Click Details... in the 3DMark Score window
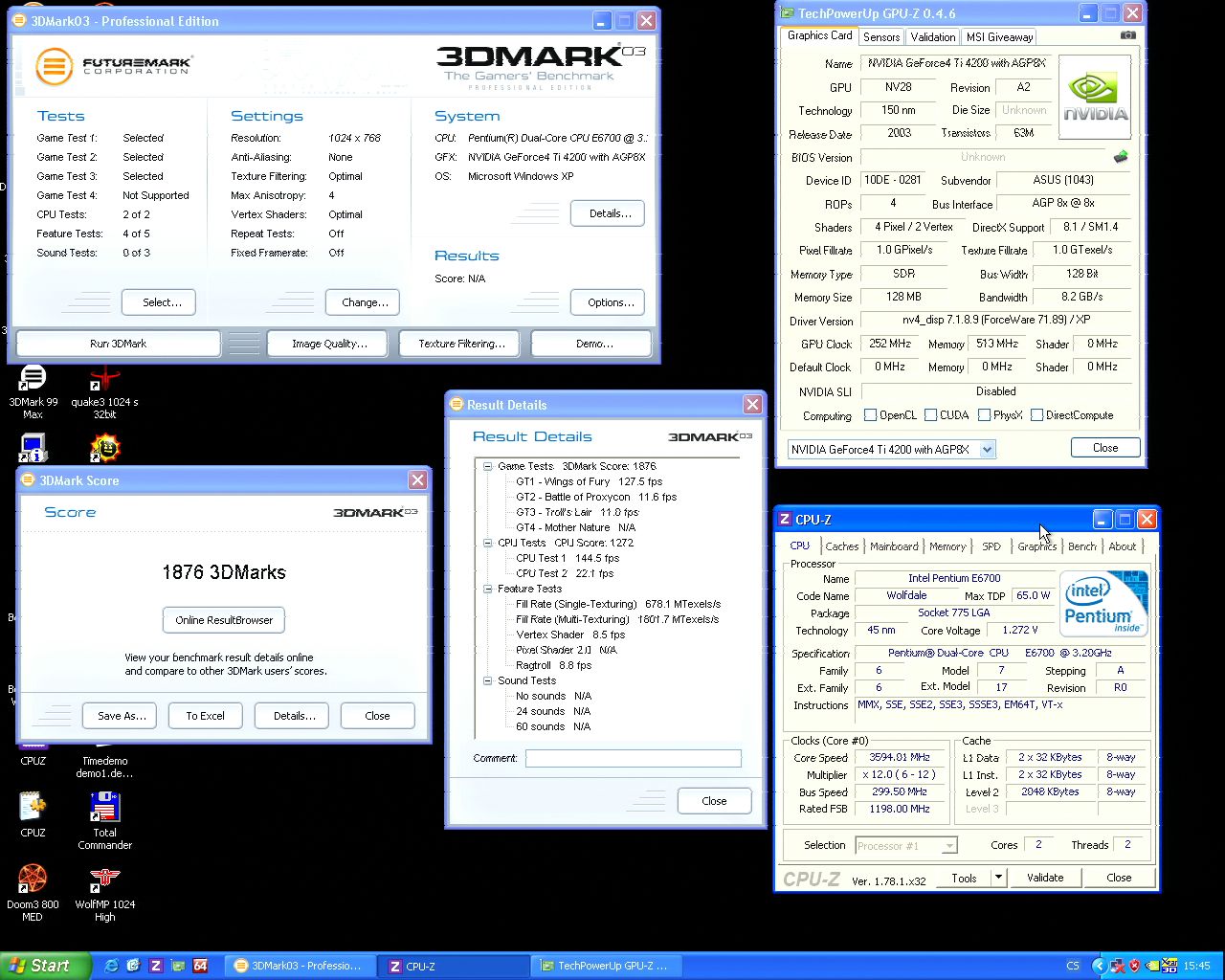Viewport: 1225px width, 980px height. 293,716
